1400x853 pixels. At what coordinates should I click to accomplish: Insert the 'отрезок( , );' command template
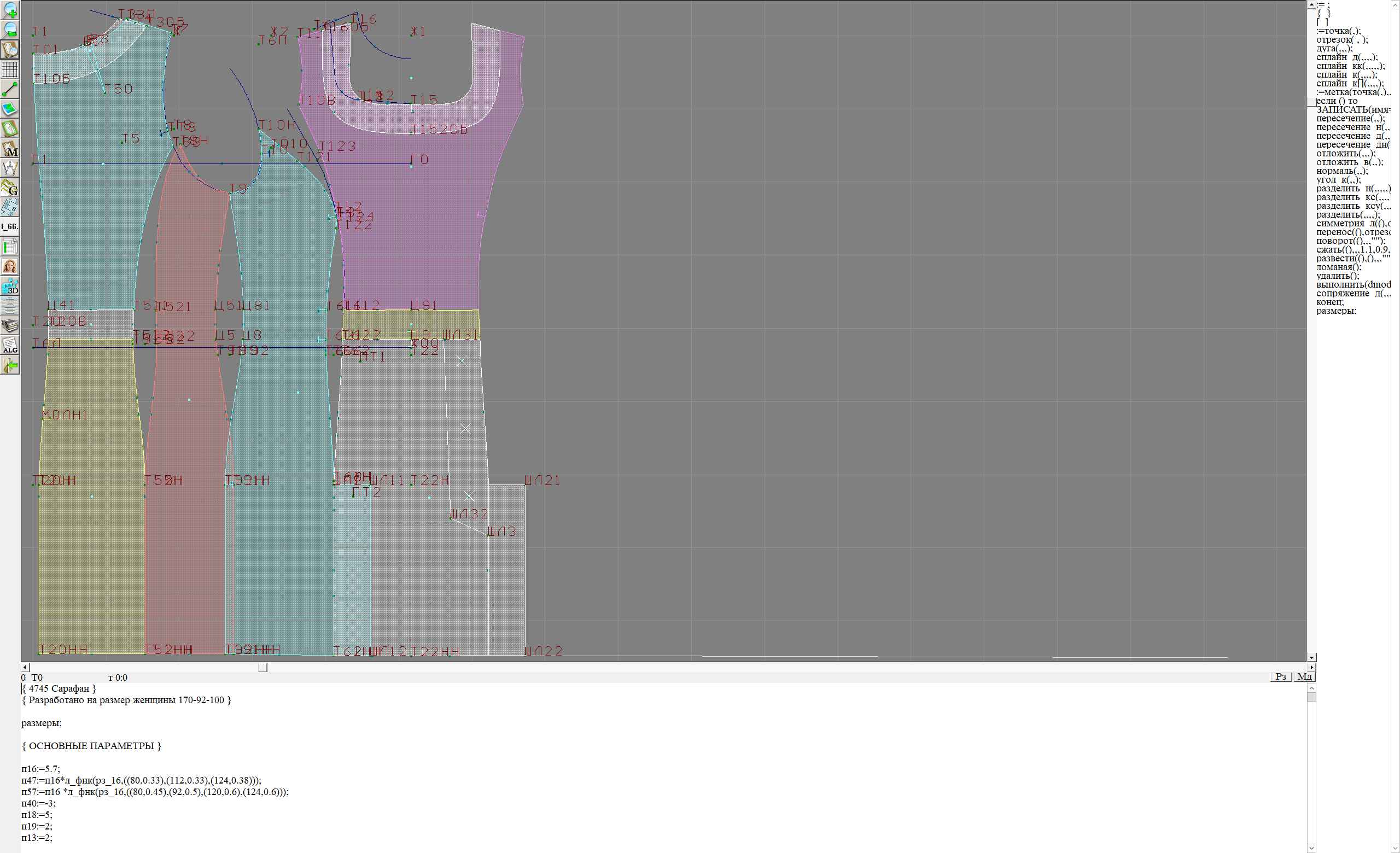point(1342,40)
